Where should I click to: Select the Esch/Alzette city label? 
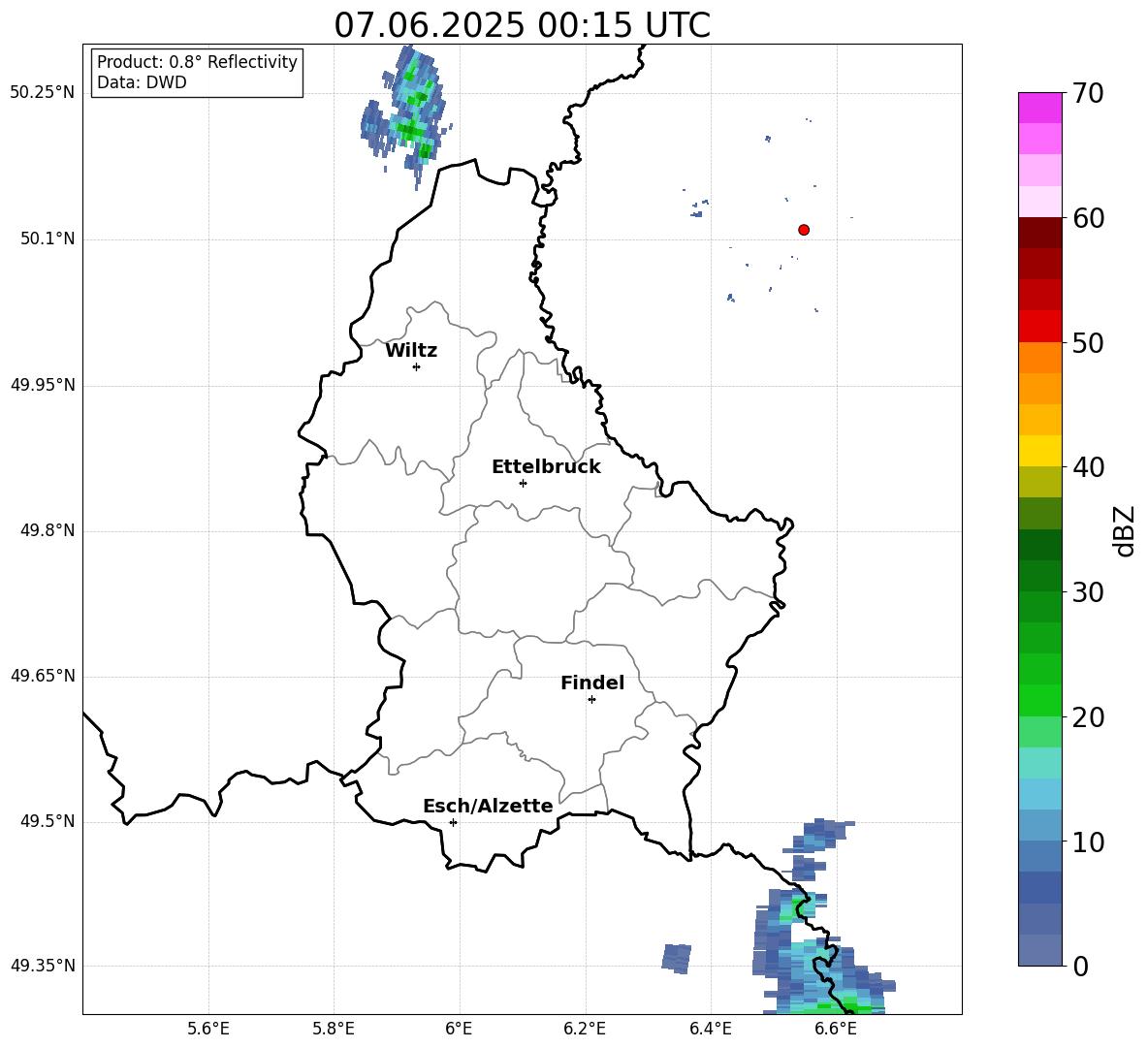(488, 807)
